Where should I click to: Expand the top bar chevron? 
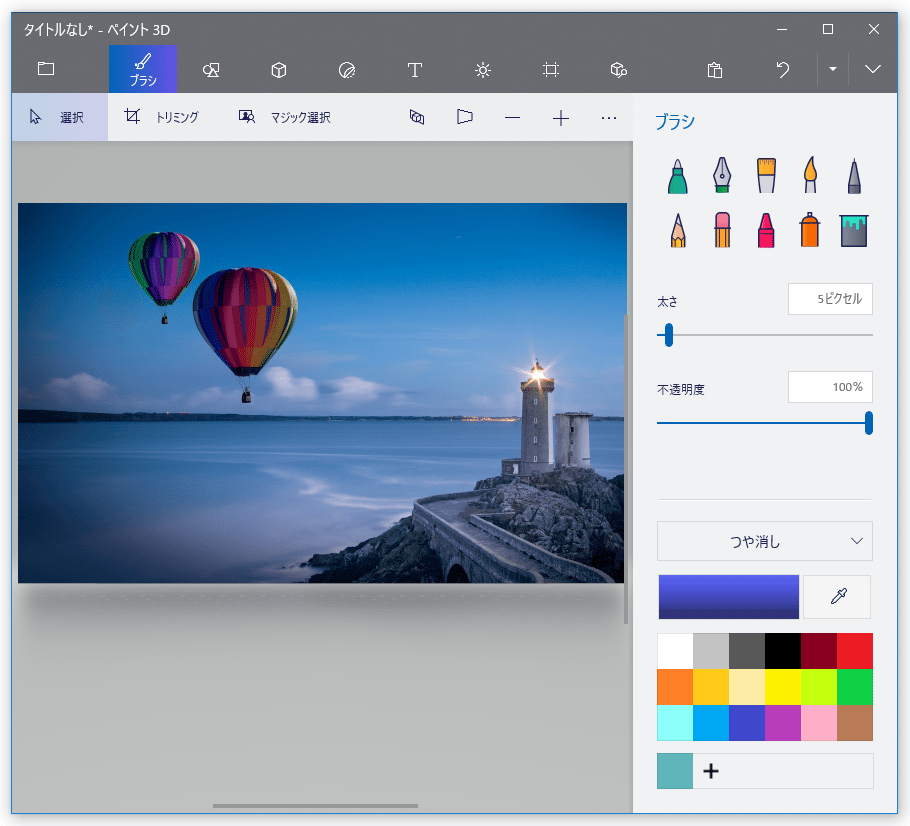pos(872,69)
